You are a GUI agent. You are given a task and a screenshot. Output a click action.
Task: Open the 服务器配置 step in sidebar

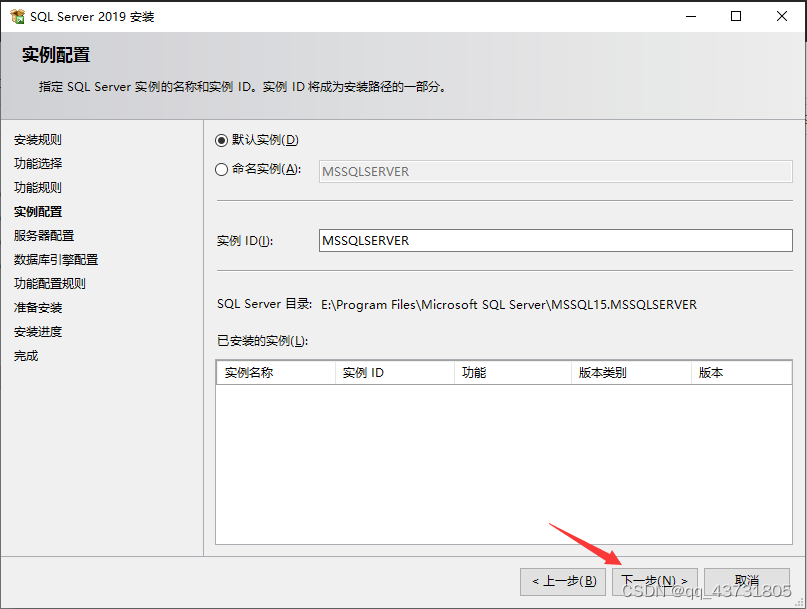(x=44, y=236)
